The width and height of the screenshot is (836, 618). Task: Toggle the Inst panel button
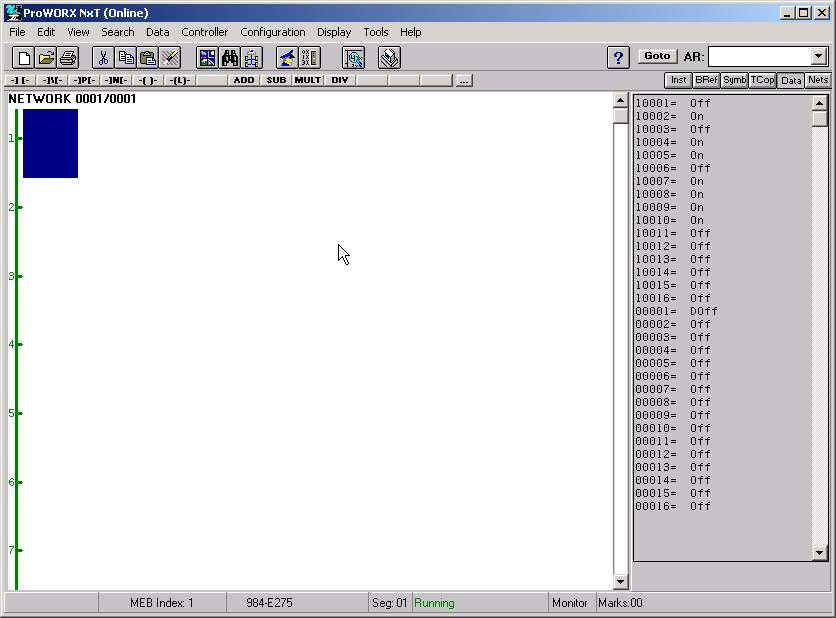tap(678, 80)
